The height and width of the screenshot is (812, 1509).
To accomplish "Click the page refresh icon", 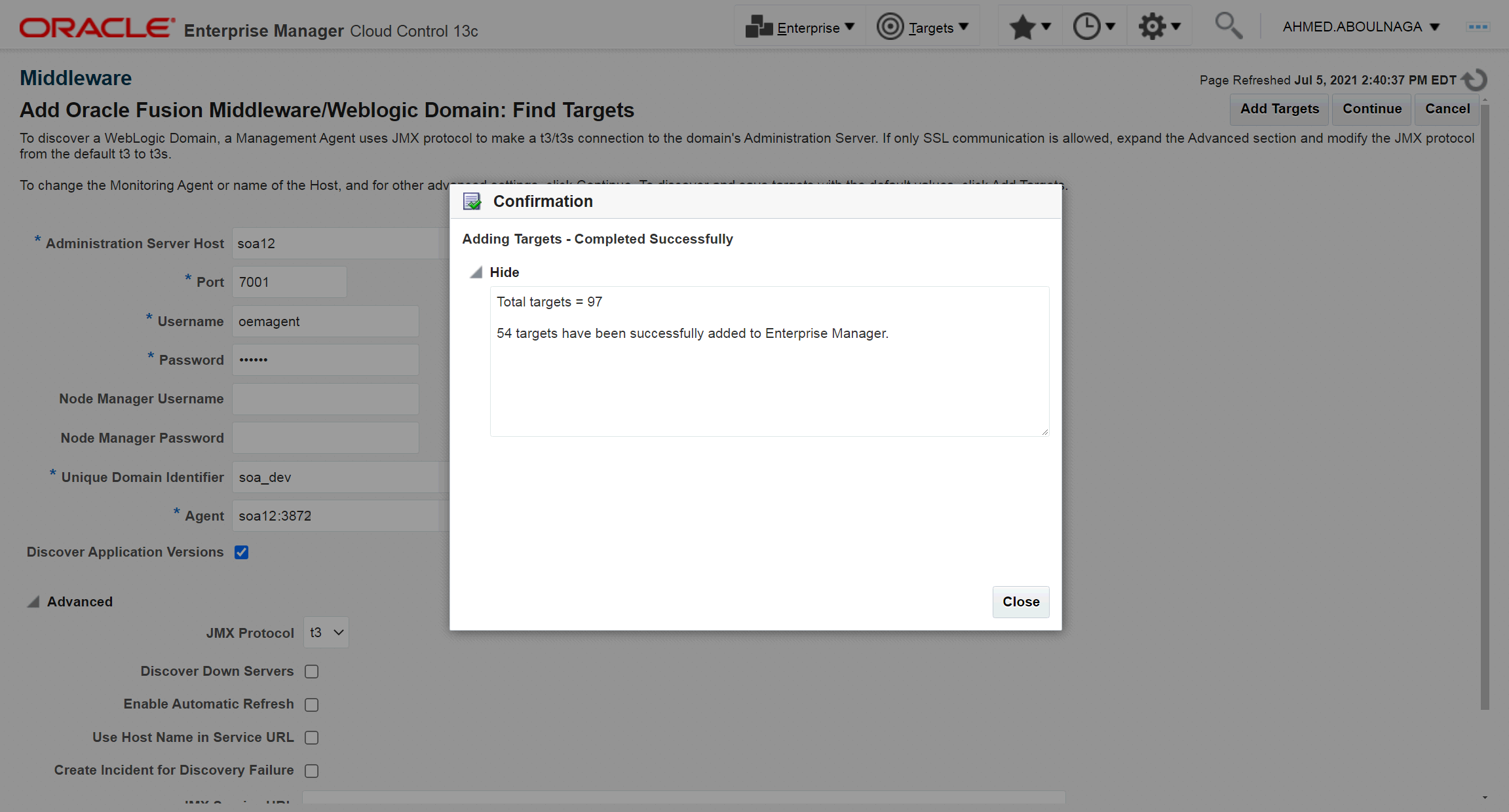I will [x=1475, y=80].
